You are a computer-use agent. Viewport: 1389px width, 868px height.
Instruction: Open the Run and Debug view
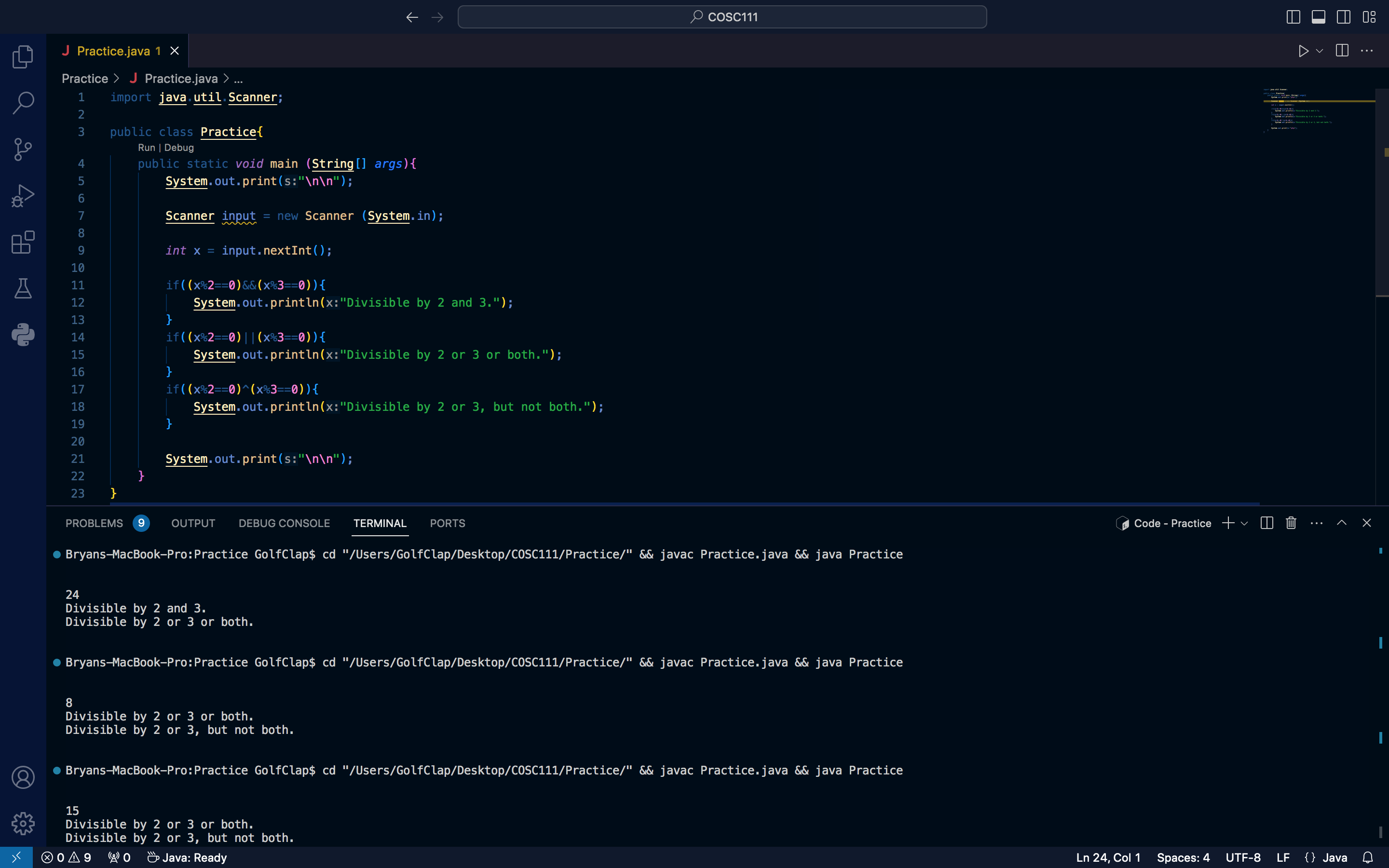point(23,196)
